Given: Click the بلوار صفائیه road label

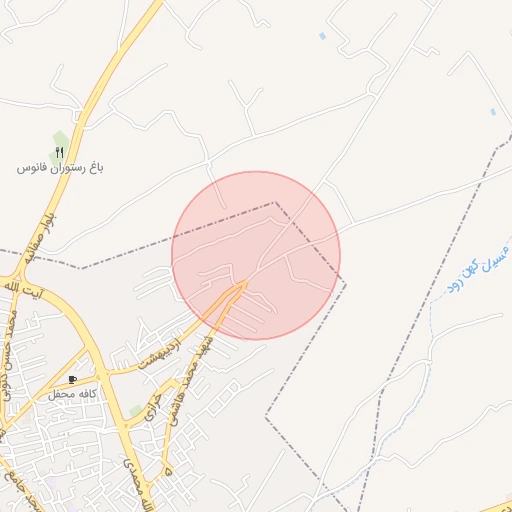Looking at the screenshot, I should click(x=41, y=239).
